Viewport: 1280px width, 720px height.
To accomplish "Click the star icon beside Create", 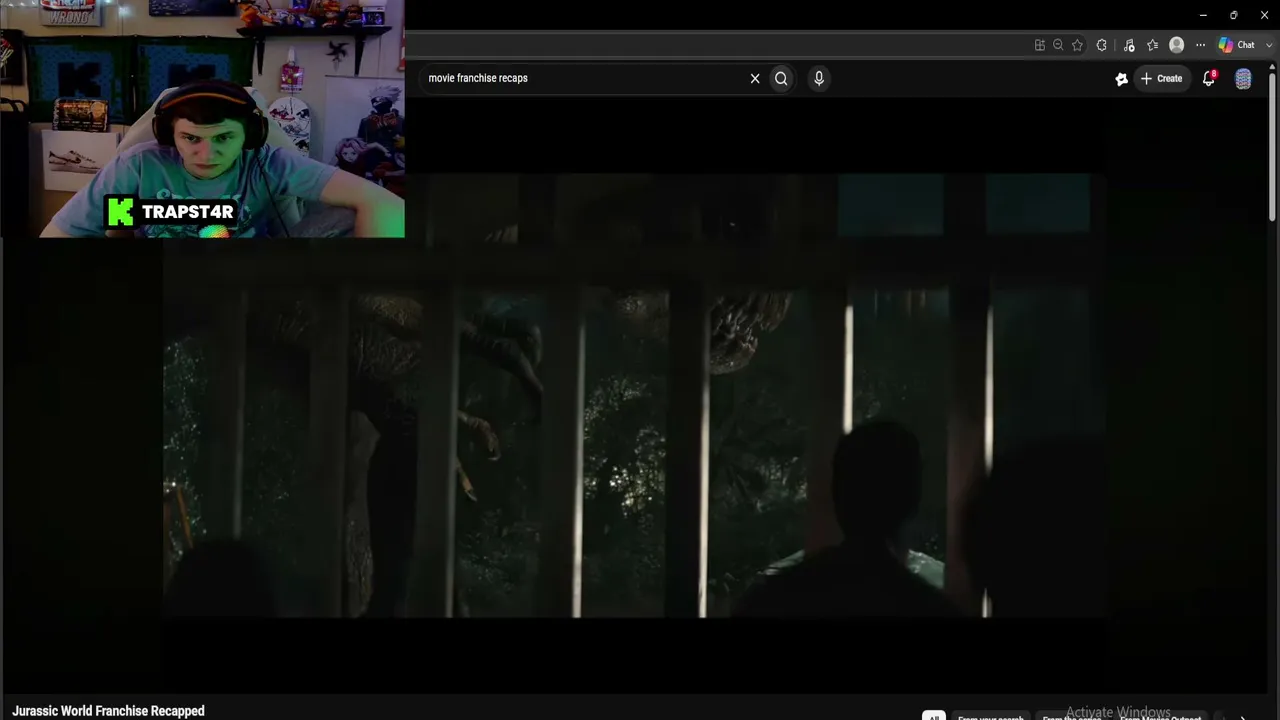I will coord(1121,79).
